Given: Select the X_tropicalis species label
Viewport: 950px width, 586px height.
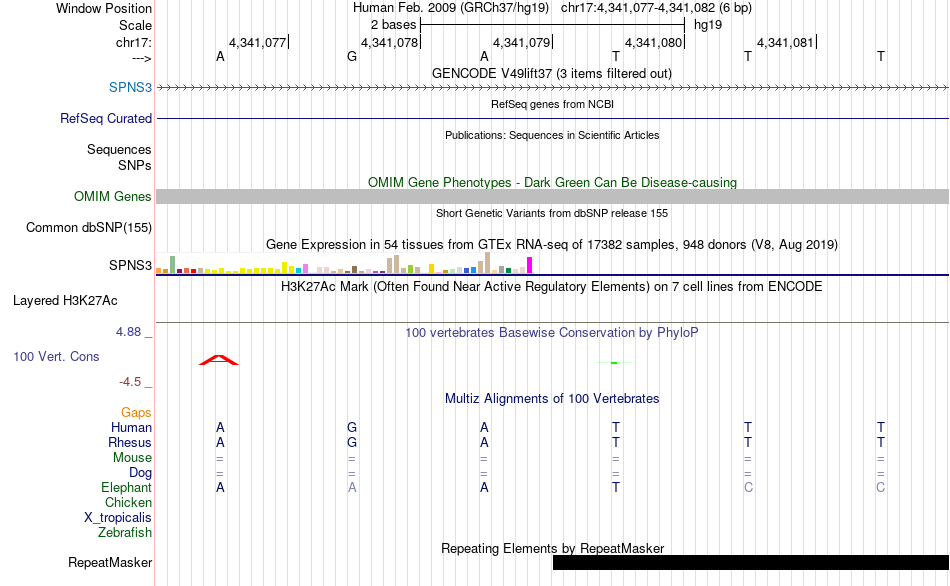Looking at the screenshot, I should point(118,517).
